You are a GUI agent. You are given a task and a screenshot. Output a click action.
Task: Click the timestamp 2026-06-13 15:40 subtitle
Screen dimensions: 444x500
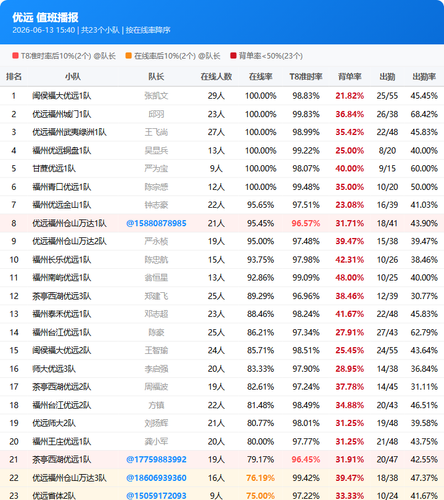pyautogui.click(x=44, y=30)
